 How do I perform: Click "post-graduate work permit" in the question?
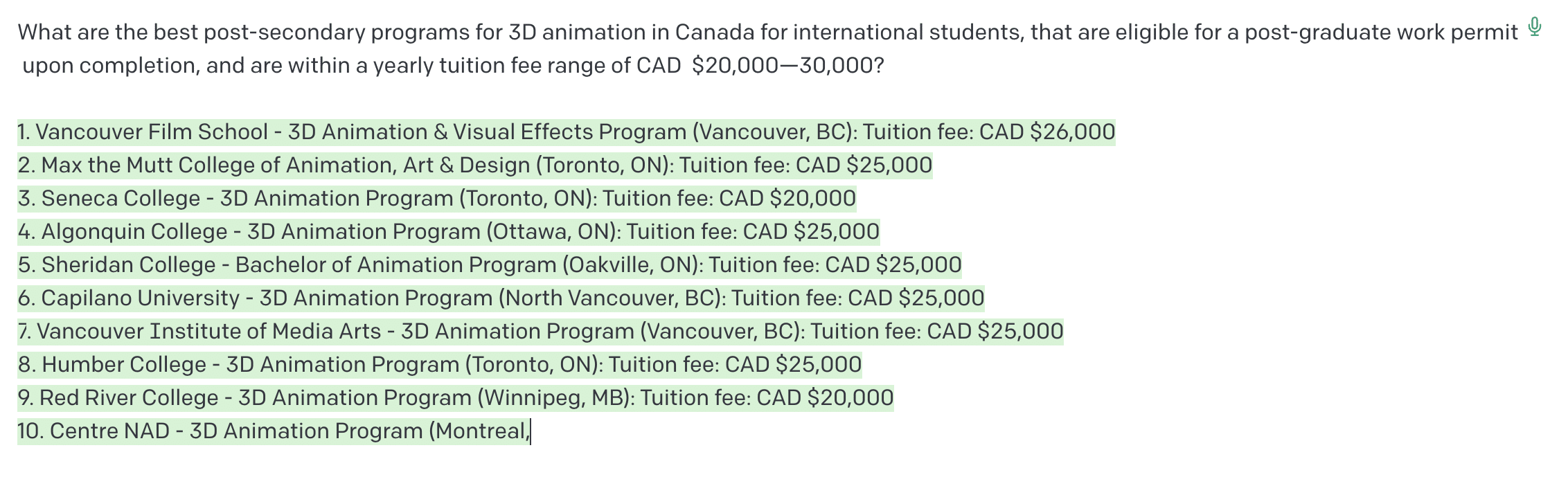point(1381,33)
